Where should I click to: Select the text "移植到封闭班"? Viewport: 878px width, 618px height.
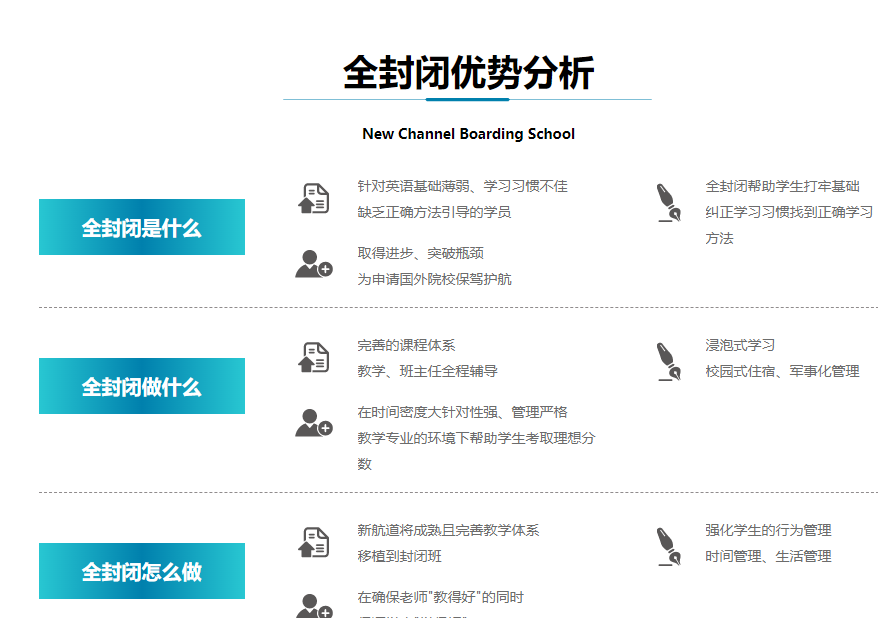pos(399,556)
